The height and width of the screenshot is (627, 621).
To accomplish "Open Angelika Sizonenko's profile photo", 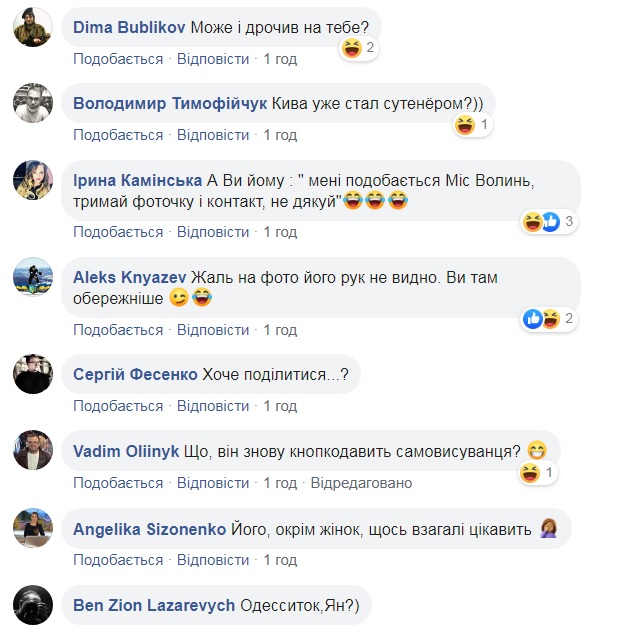I will 33,528.
